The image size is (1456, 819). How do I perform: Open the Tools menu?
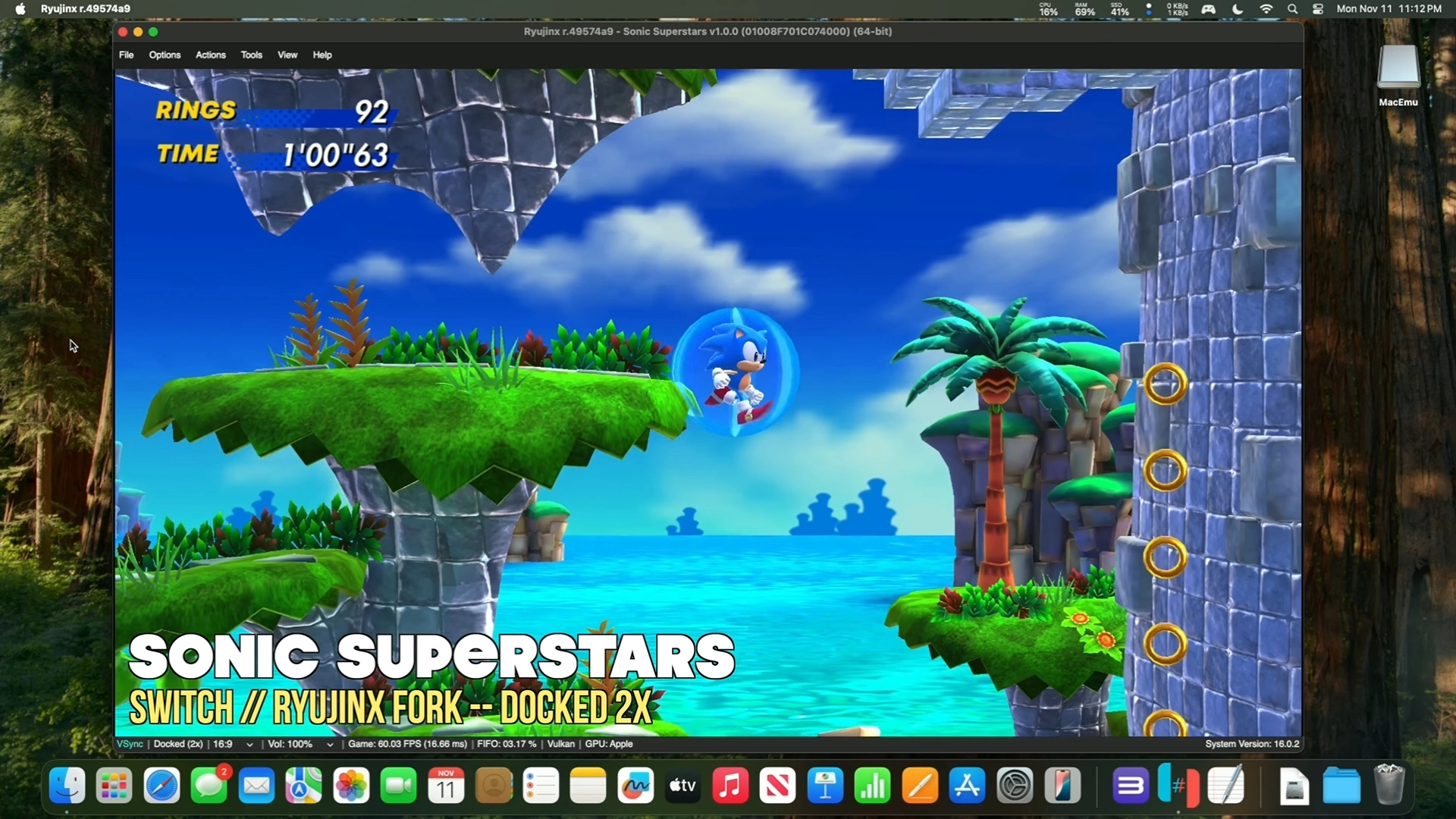251,55
